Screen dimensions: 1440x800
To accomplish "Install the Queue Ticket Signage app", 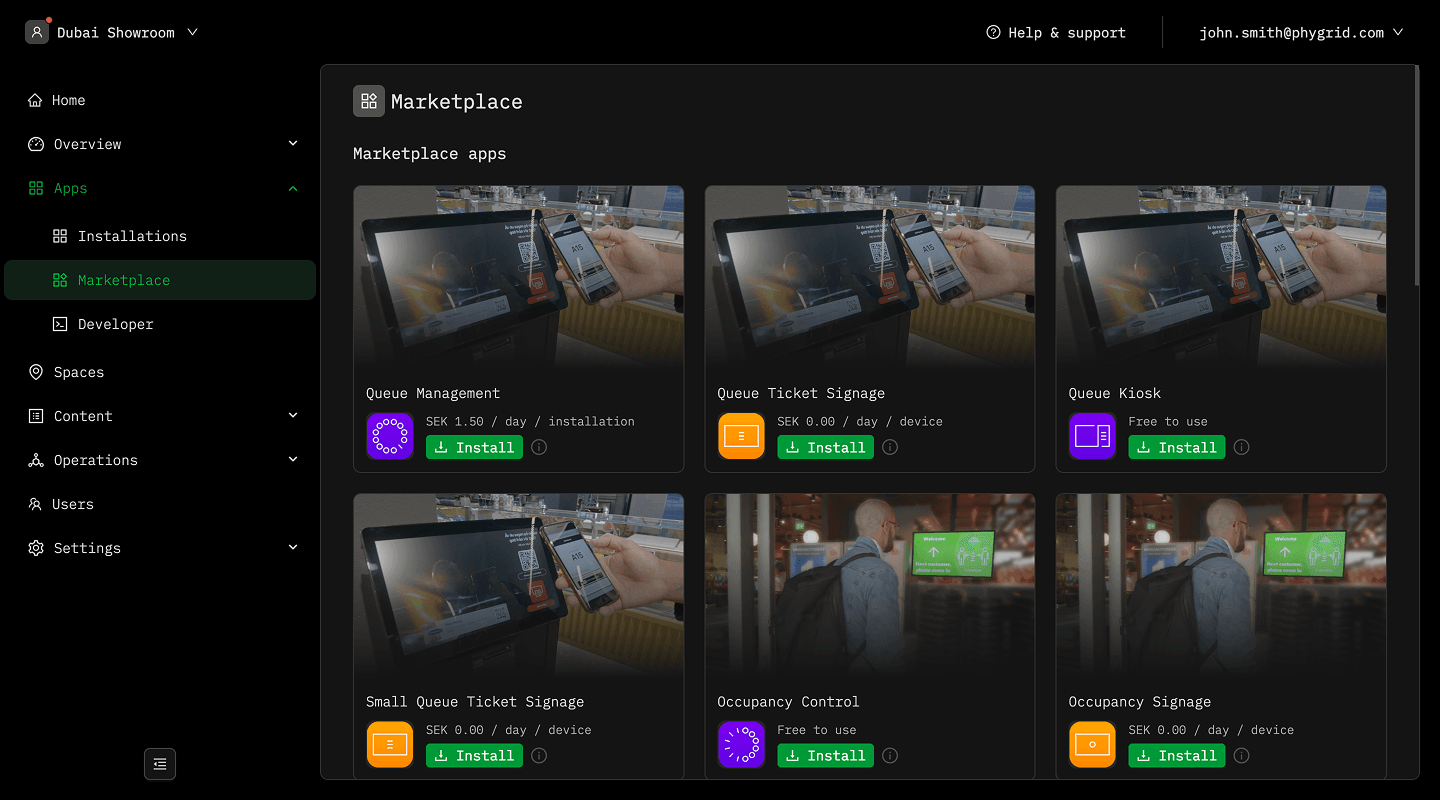I will 825,447.
